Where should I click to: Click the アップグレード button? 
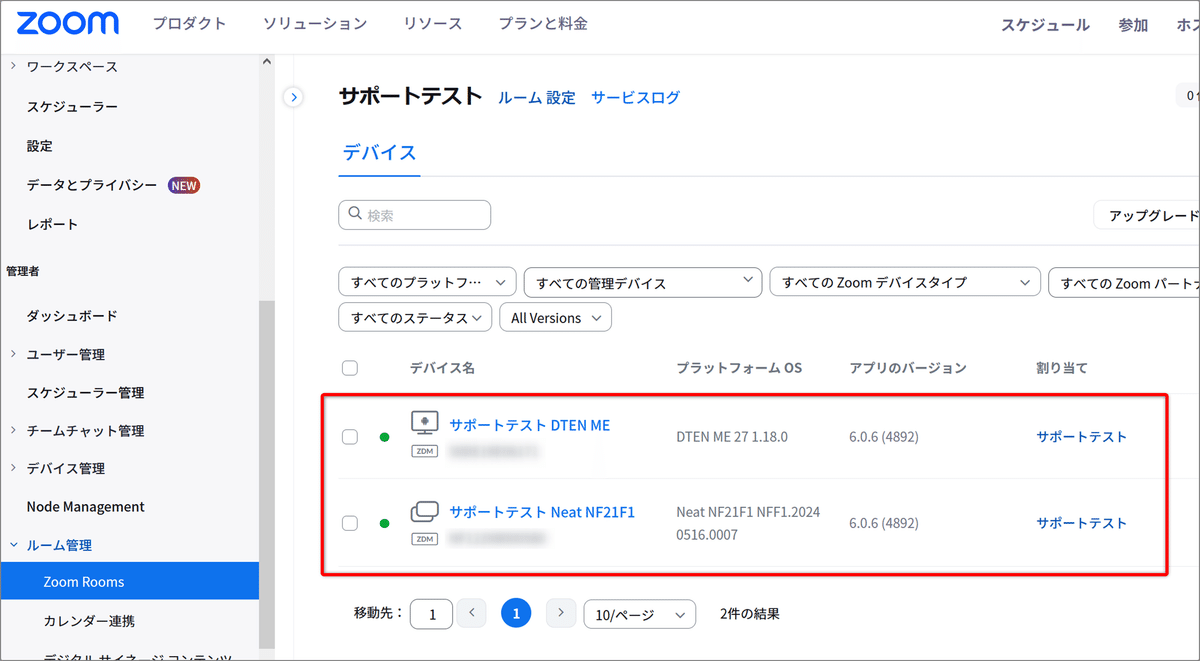point(1148,216)
